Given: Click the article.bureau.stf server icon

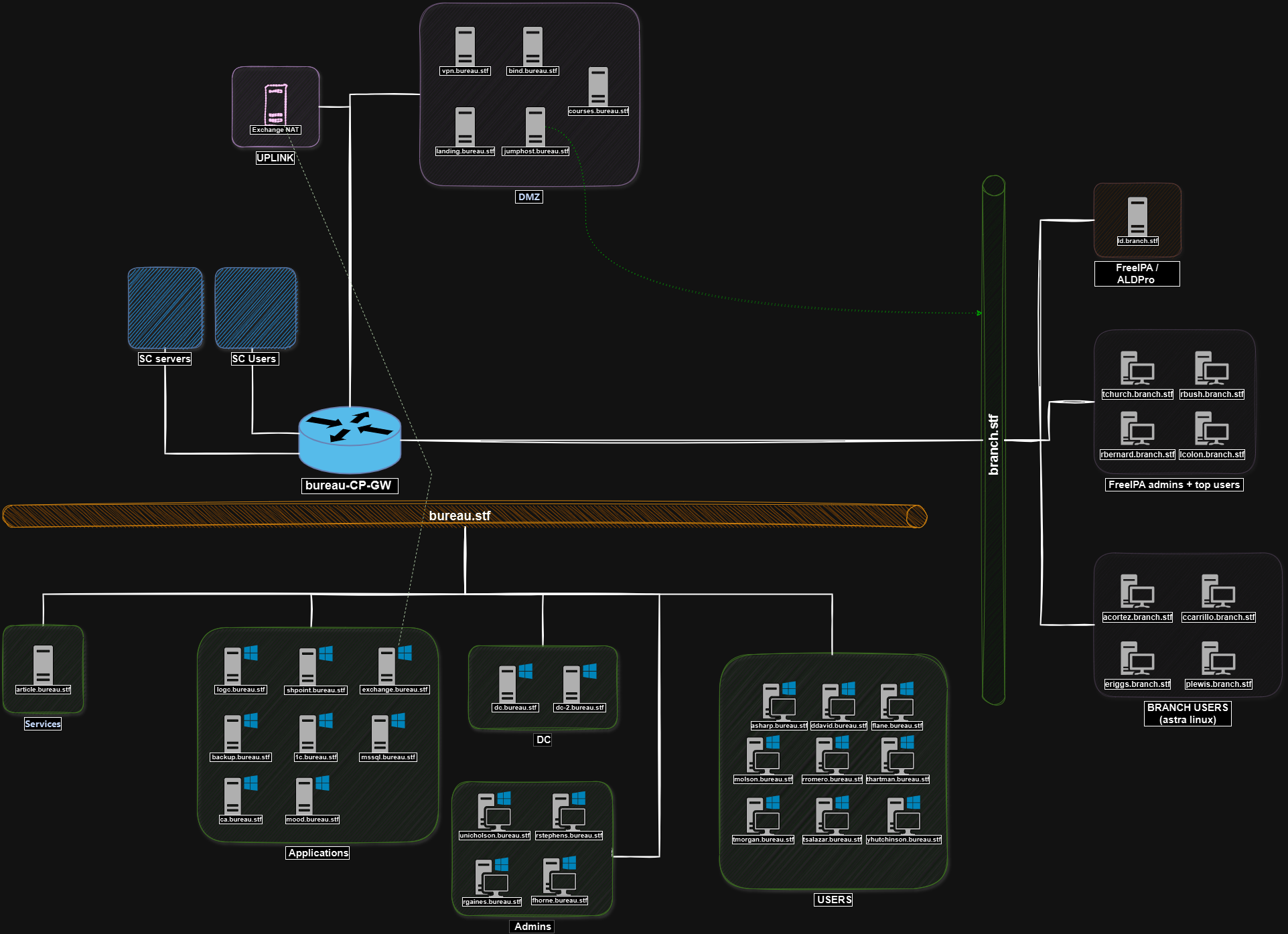Looking at the screenshot, I should tap(43, 664).
